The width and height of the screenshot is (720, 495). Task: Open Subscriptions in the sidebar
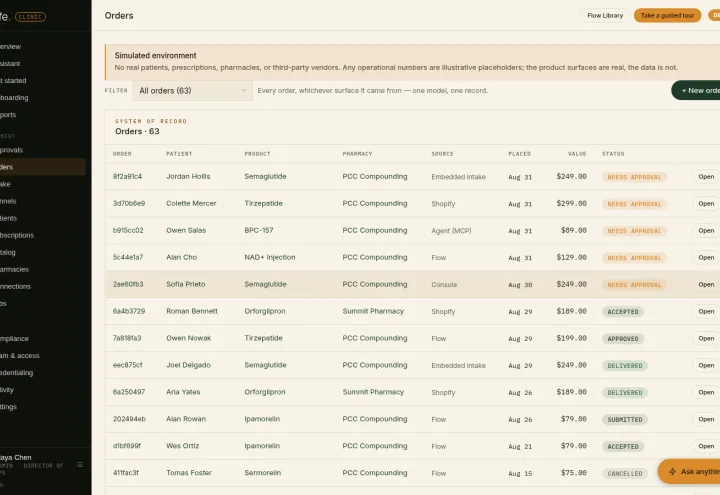(42, 235)
